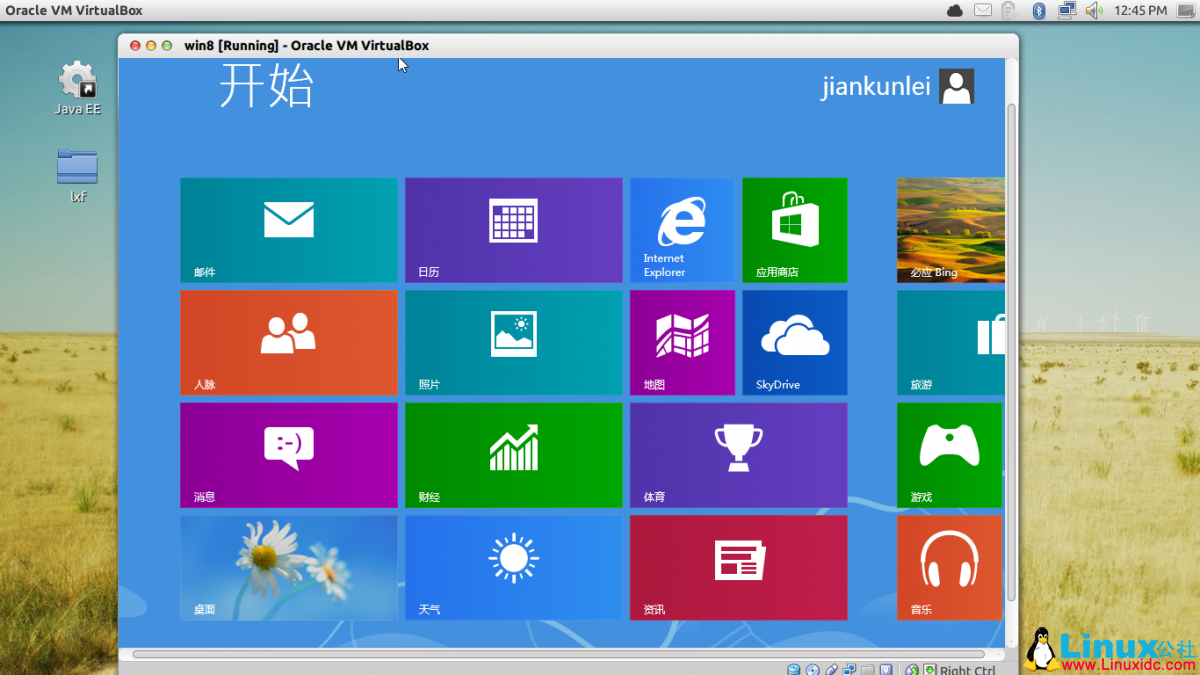This screenshot has width=1200, height=675.
Task: Launch Internet Explorer from its tile
Action: click(x=682, y=230)
